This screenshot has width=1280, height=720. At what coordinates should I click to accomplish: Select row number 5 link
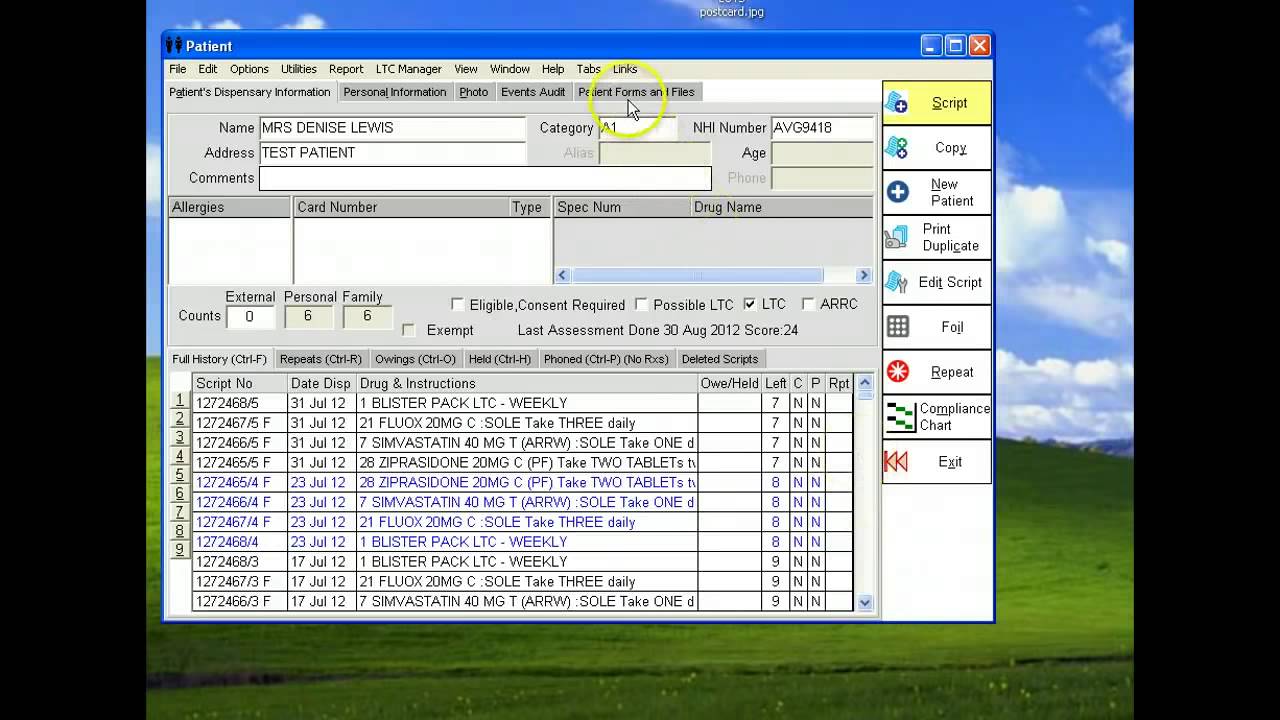(180, 475)
